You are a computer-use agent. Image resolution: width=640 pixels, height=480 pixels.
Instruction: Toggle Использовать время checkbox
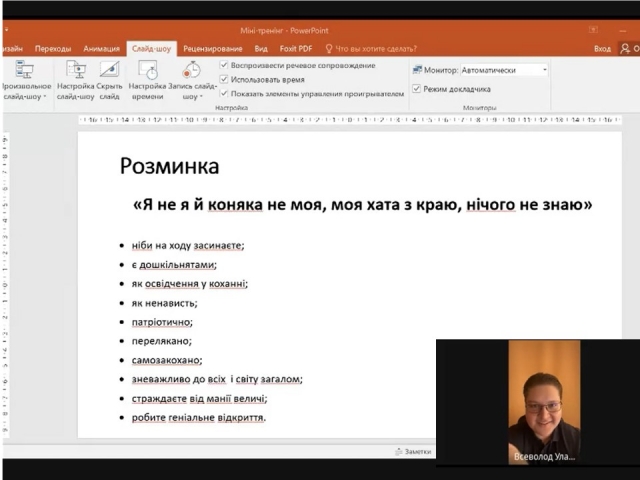[x=224, y=79]
